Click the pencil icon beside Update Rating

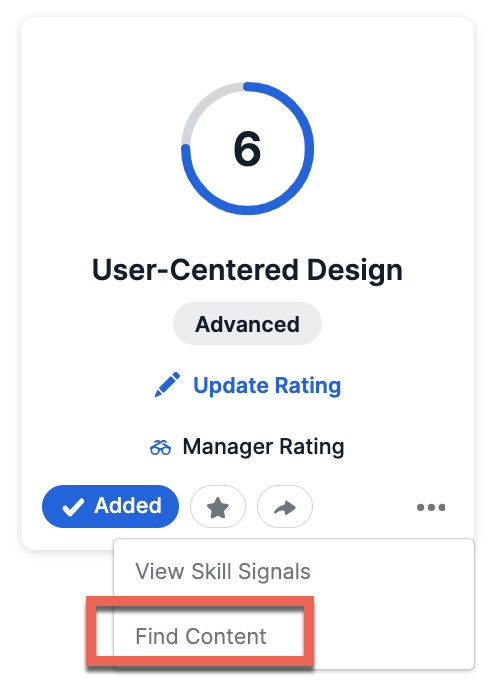click(x=167, y=385)
